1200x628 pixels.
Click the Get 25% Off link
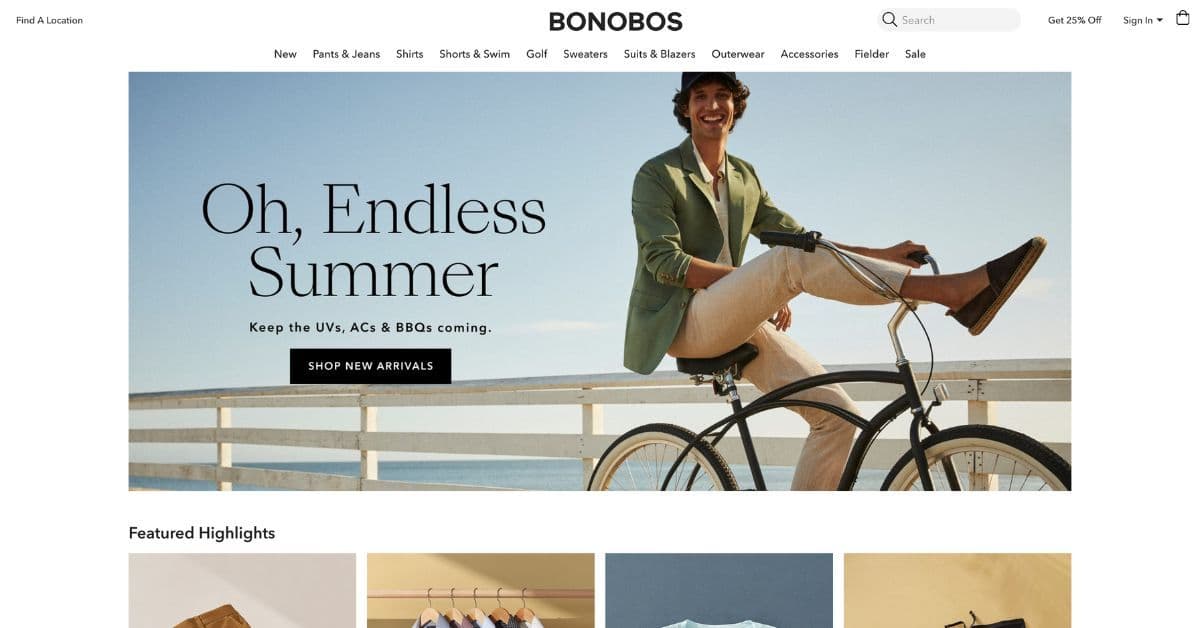(x=1074, y=20)
